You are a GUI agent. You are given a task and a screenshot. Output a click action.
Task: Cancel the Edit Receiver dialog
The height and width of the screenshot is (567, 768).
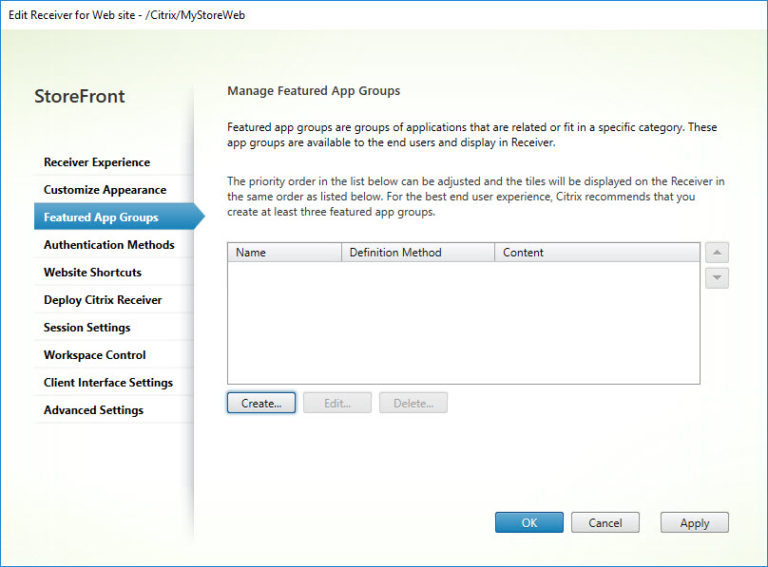coord(605,522)
